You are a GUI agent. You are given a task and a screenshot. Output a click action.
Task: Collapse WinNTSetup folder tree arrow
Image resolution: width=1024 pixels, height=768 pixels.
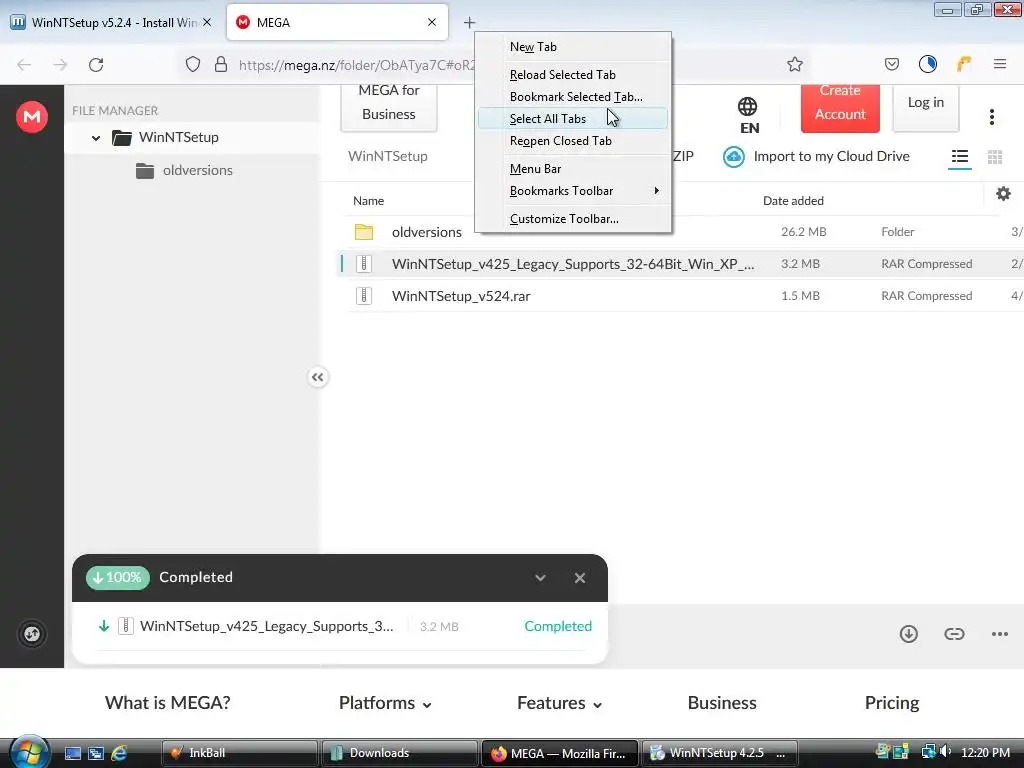[96, 138]
